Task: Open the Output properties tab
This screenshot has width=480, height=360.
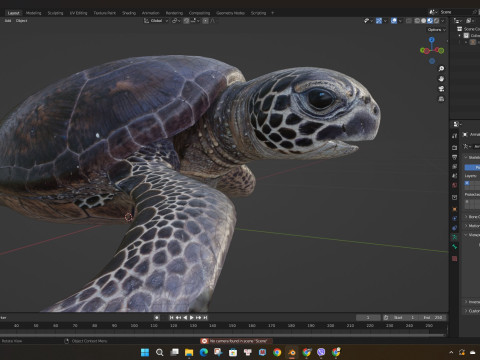Action: pos(455,157)
